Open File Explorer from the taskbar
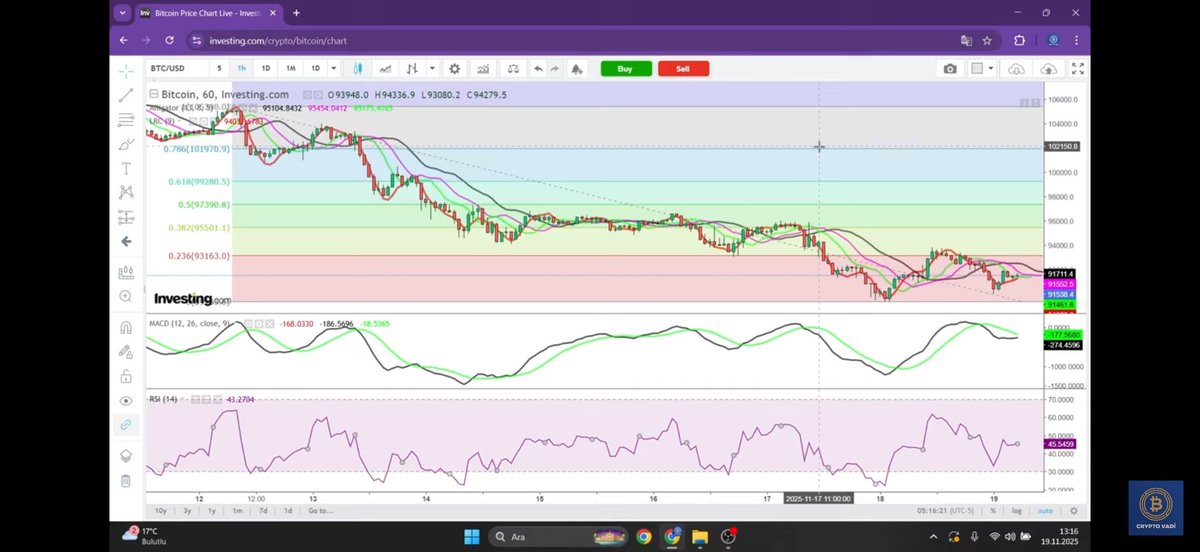 tap(700, 536)
